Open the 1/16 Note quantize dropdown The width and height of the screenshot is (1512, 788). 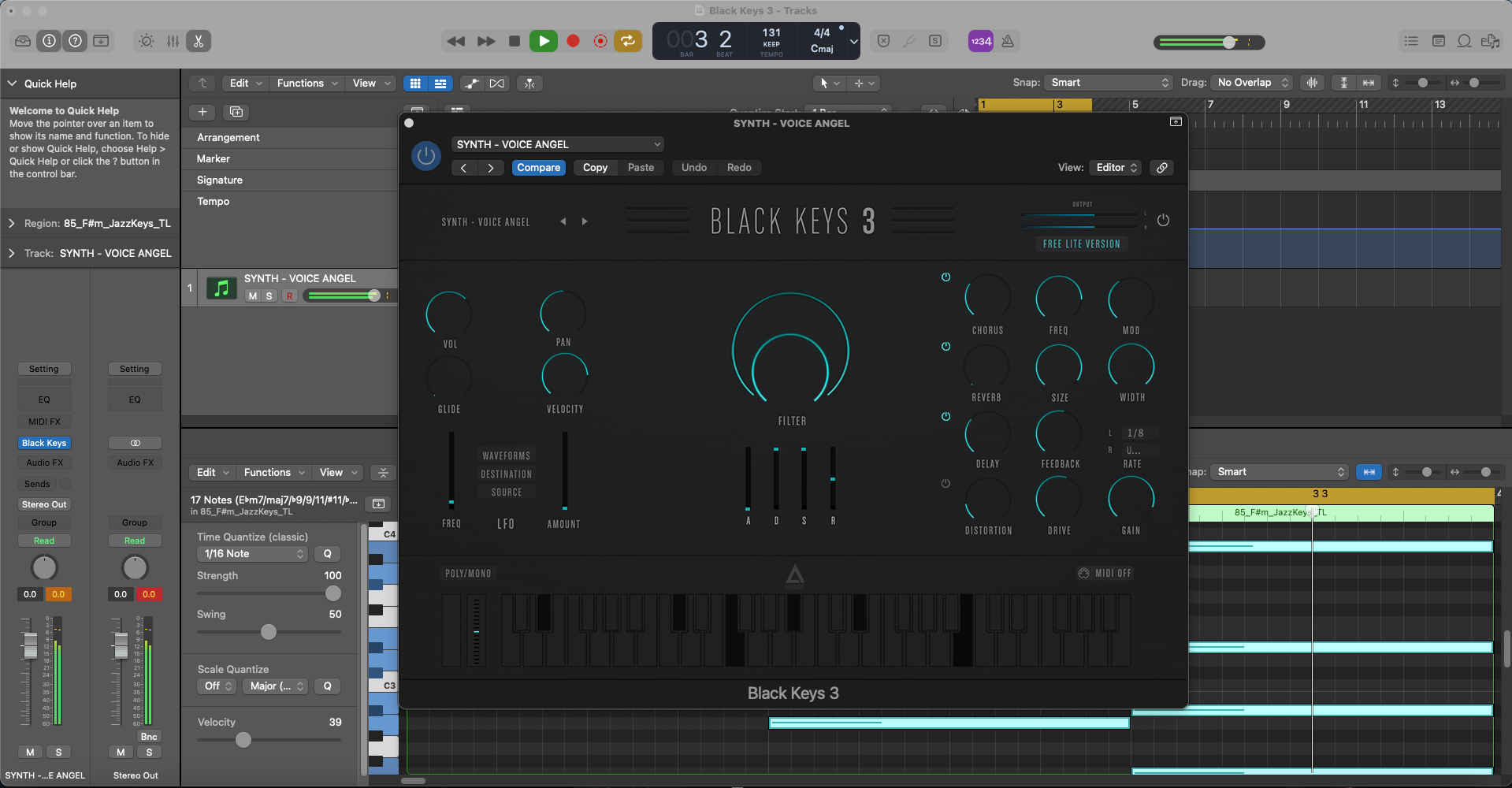[x=251, y=554]
